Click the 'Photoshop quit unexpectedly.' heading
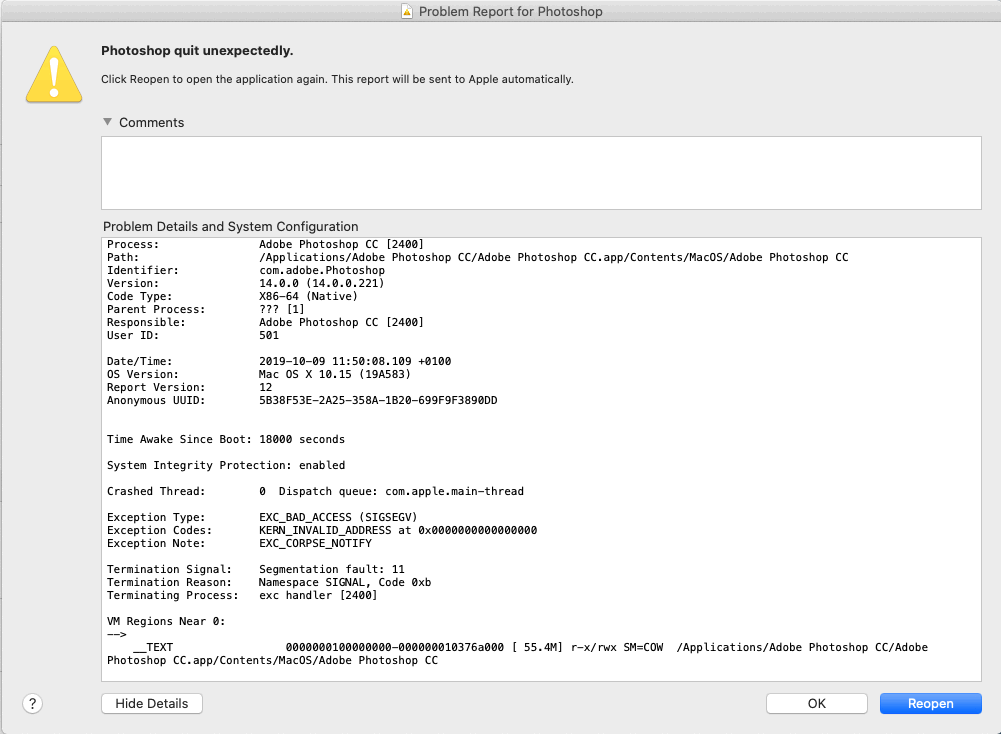The width and height of the screenshot is (1001, 734). (197, 50)
